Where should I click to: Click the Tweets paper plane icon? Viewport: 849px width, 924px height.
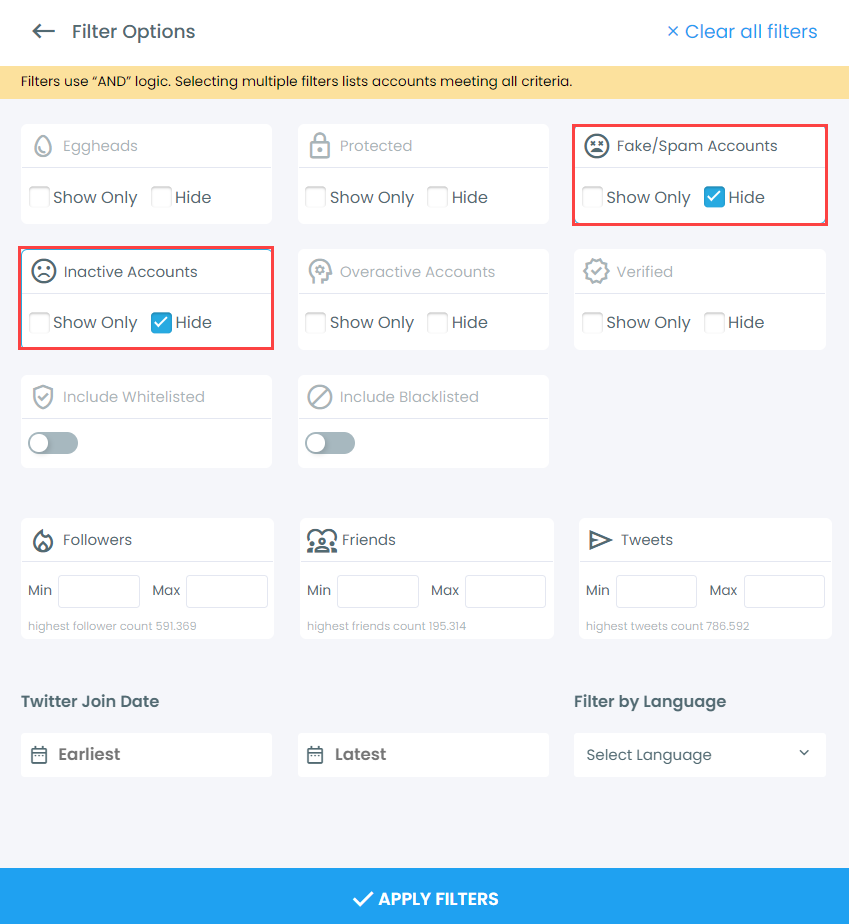(x=600, y=540)
